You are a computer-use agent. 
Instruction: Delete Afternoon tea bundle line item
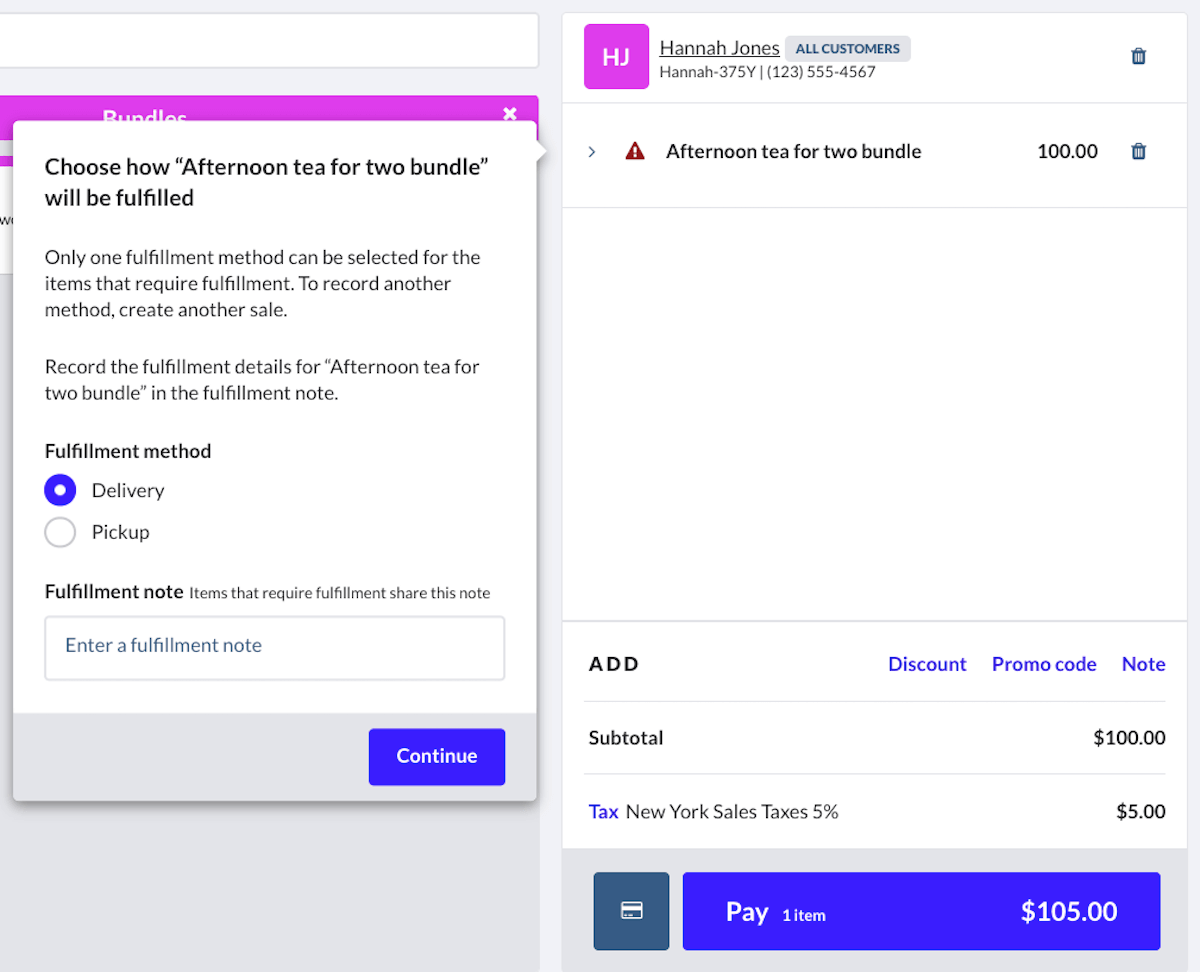point(1138,152)
